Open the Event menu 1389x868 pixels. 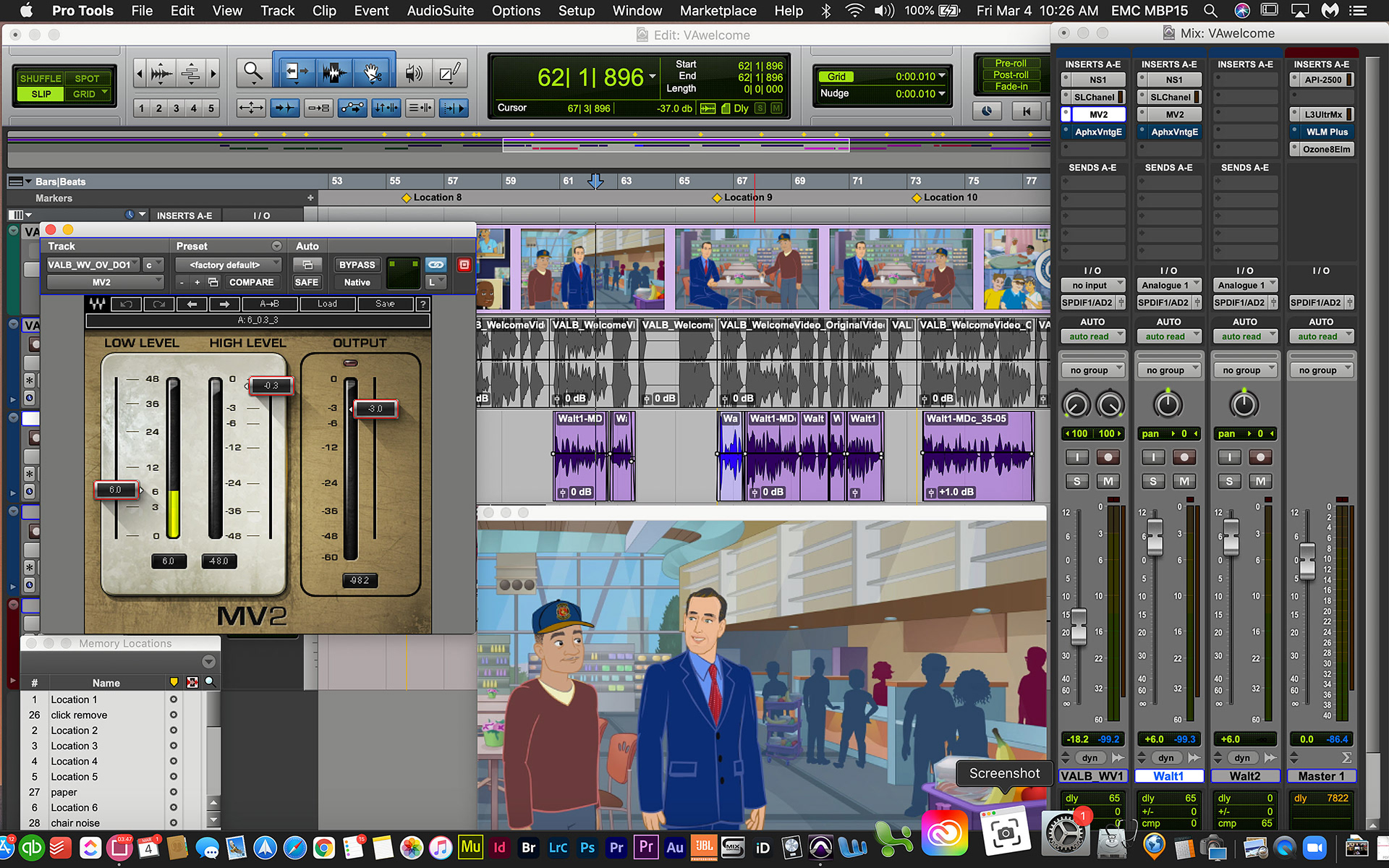[371, 11]
